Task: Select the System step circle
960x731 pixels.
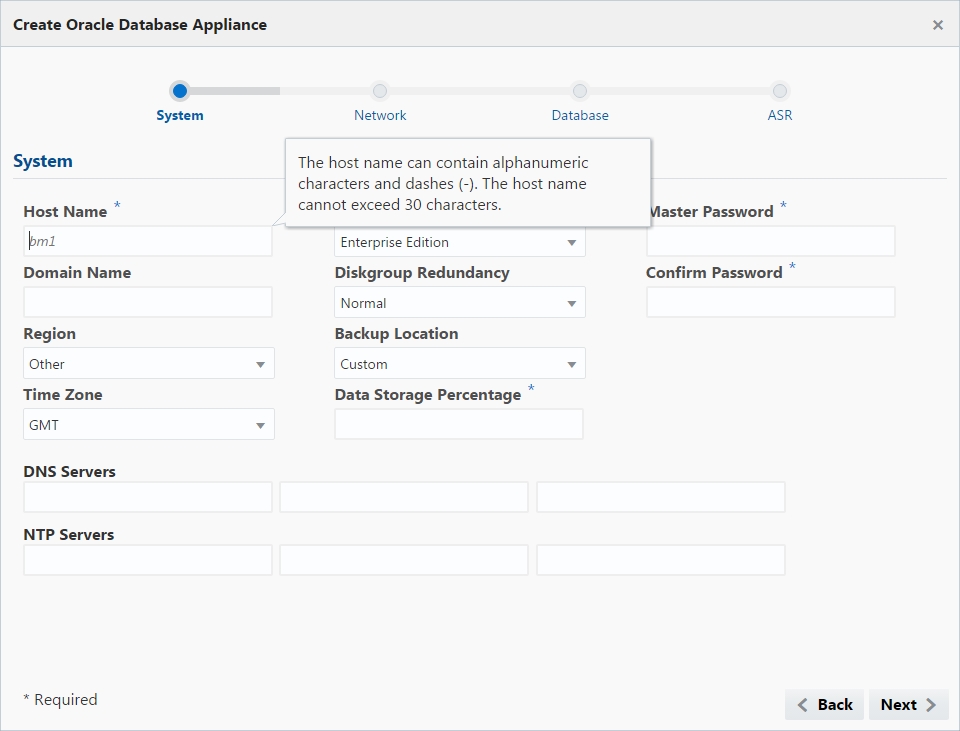Action: pyautogui.click(x=179, y=91)
